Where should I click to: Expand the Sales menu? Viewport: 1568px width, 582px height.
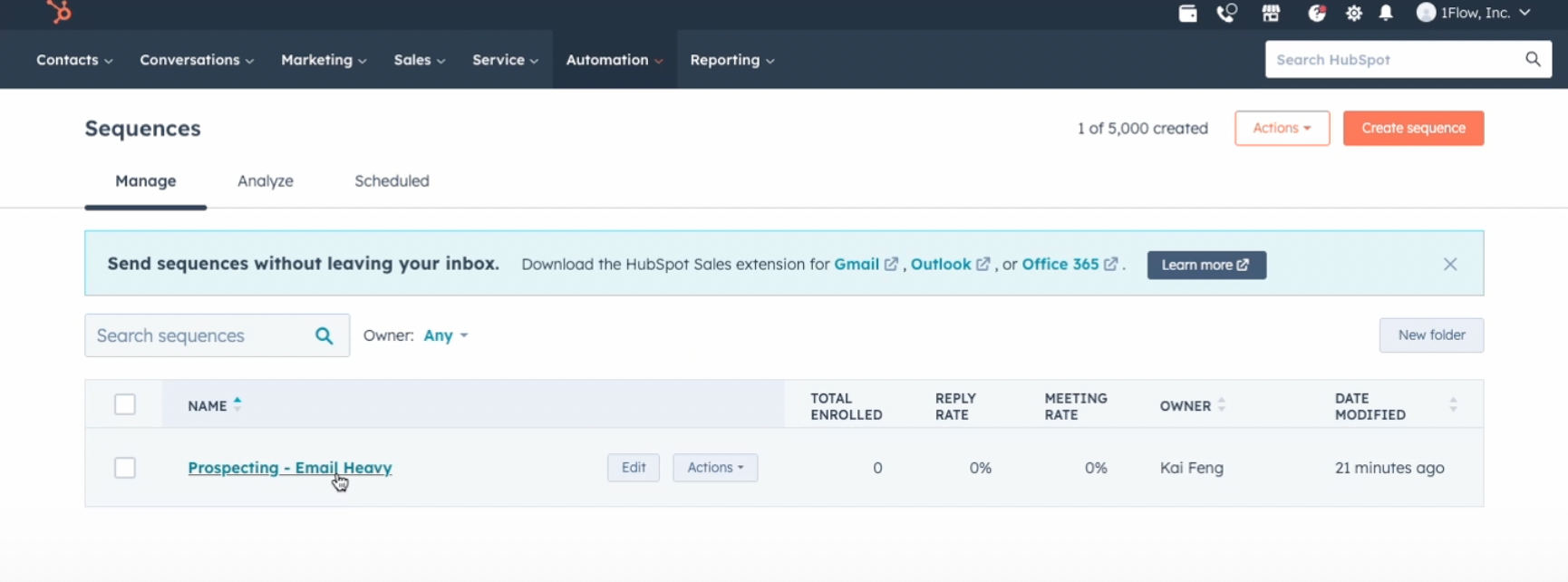pos(420,60)
